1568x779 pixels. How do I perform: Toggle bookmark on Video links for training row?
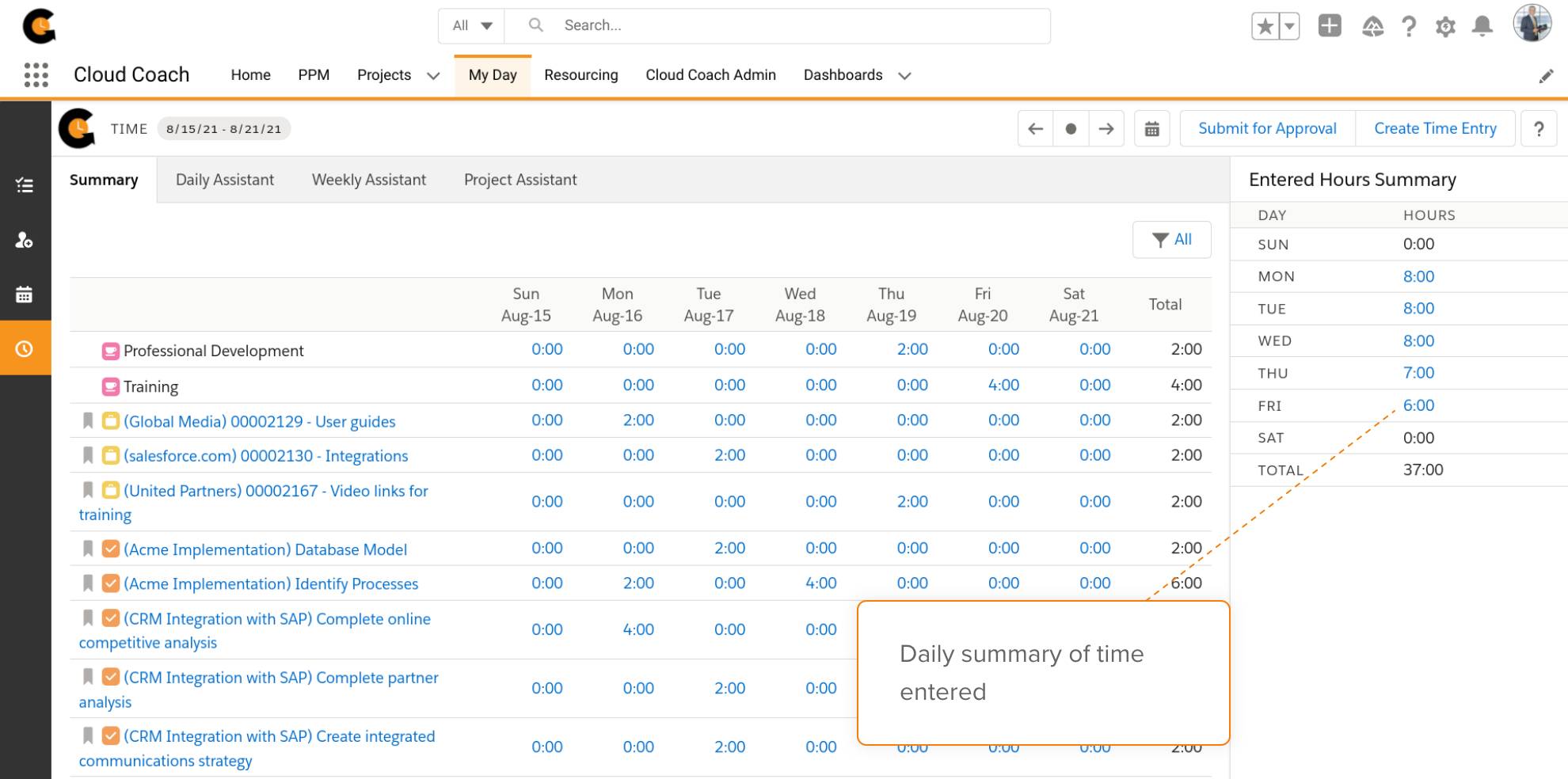tap(88, 490)
